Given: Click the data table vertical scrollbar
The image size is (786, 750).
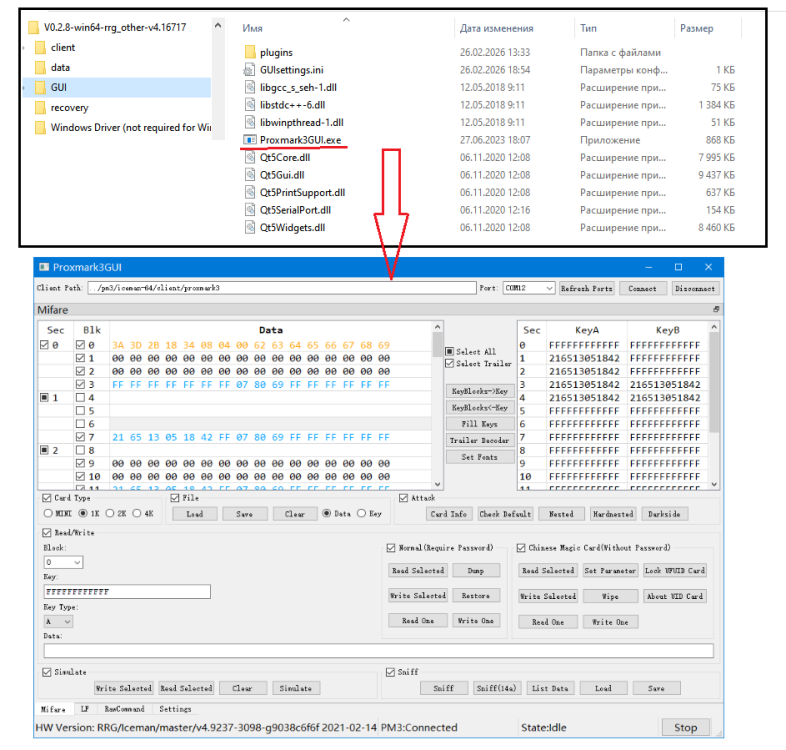Looking at the screenshot, I should (437, 400).
